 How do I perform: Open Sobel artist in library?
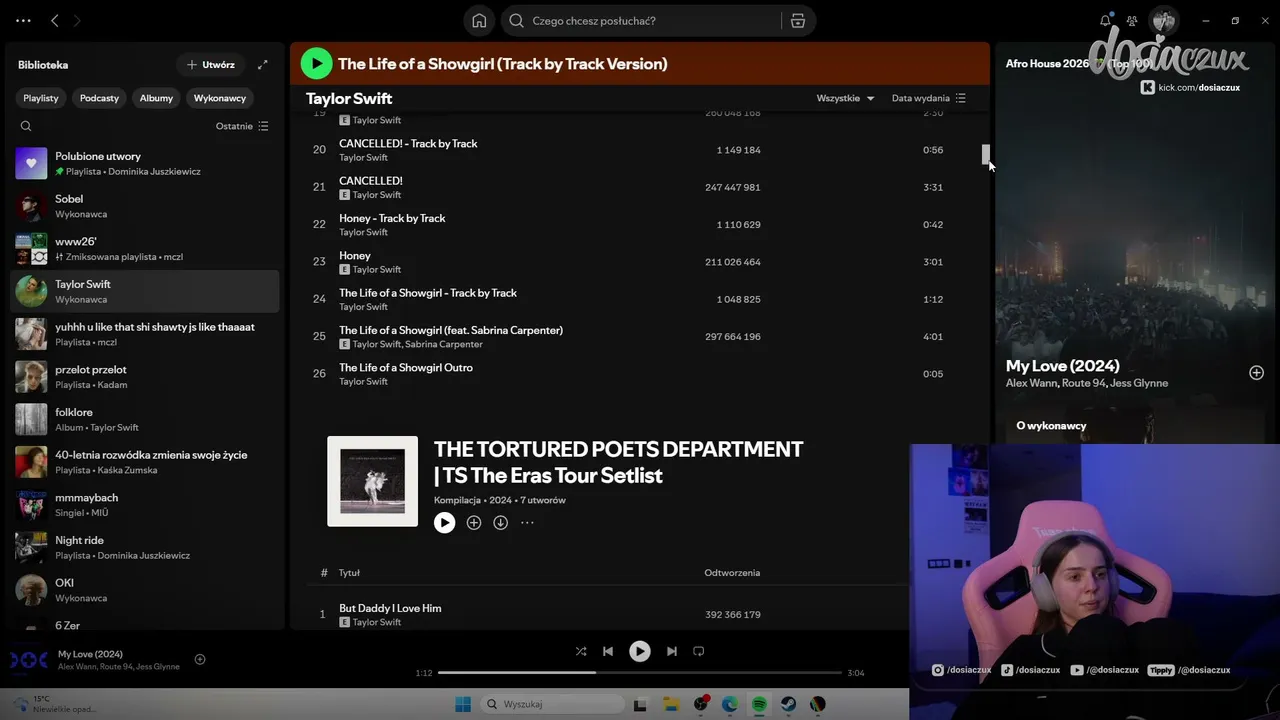click(x=145, y=206)
